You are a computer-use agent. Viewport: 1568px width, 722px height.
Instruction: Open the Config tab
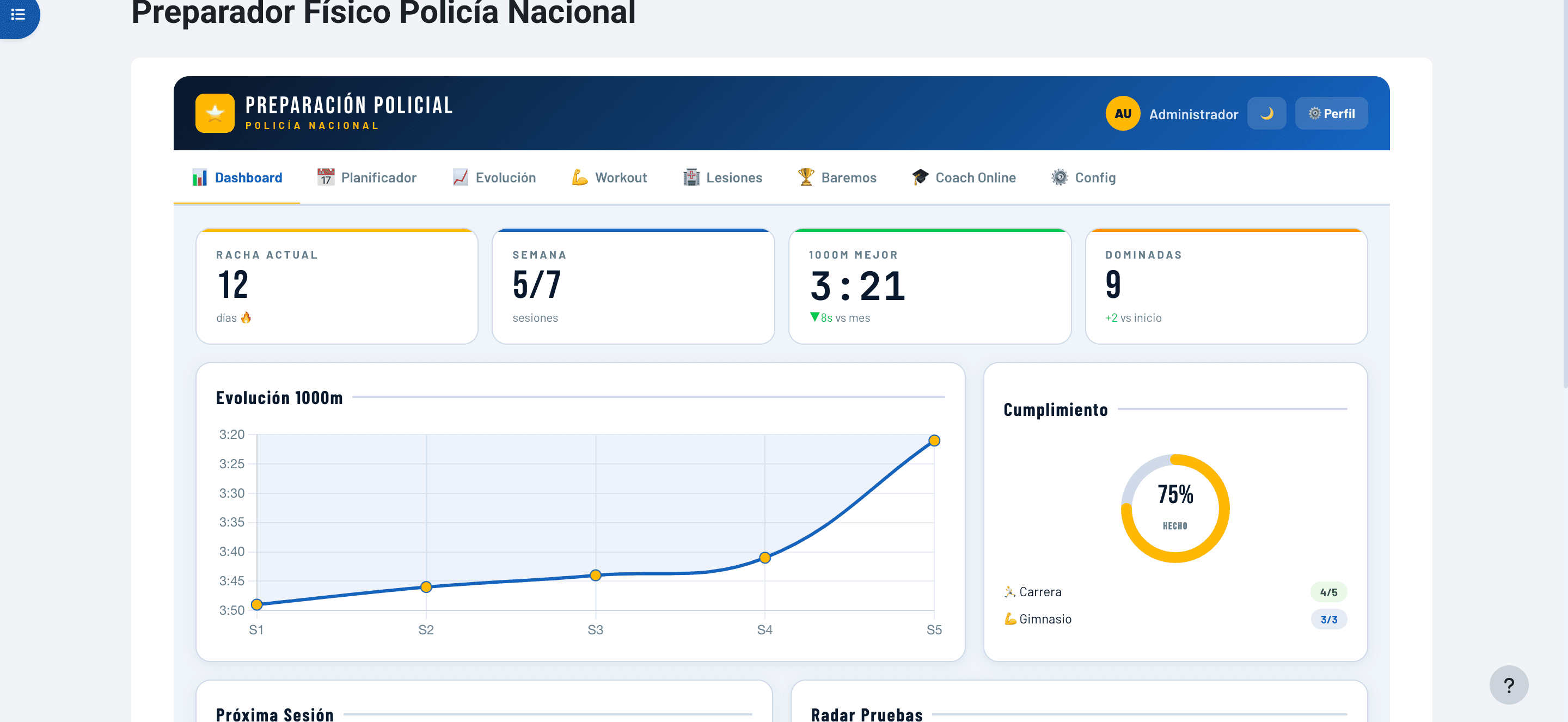coord(1083,177)
